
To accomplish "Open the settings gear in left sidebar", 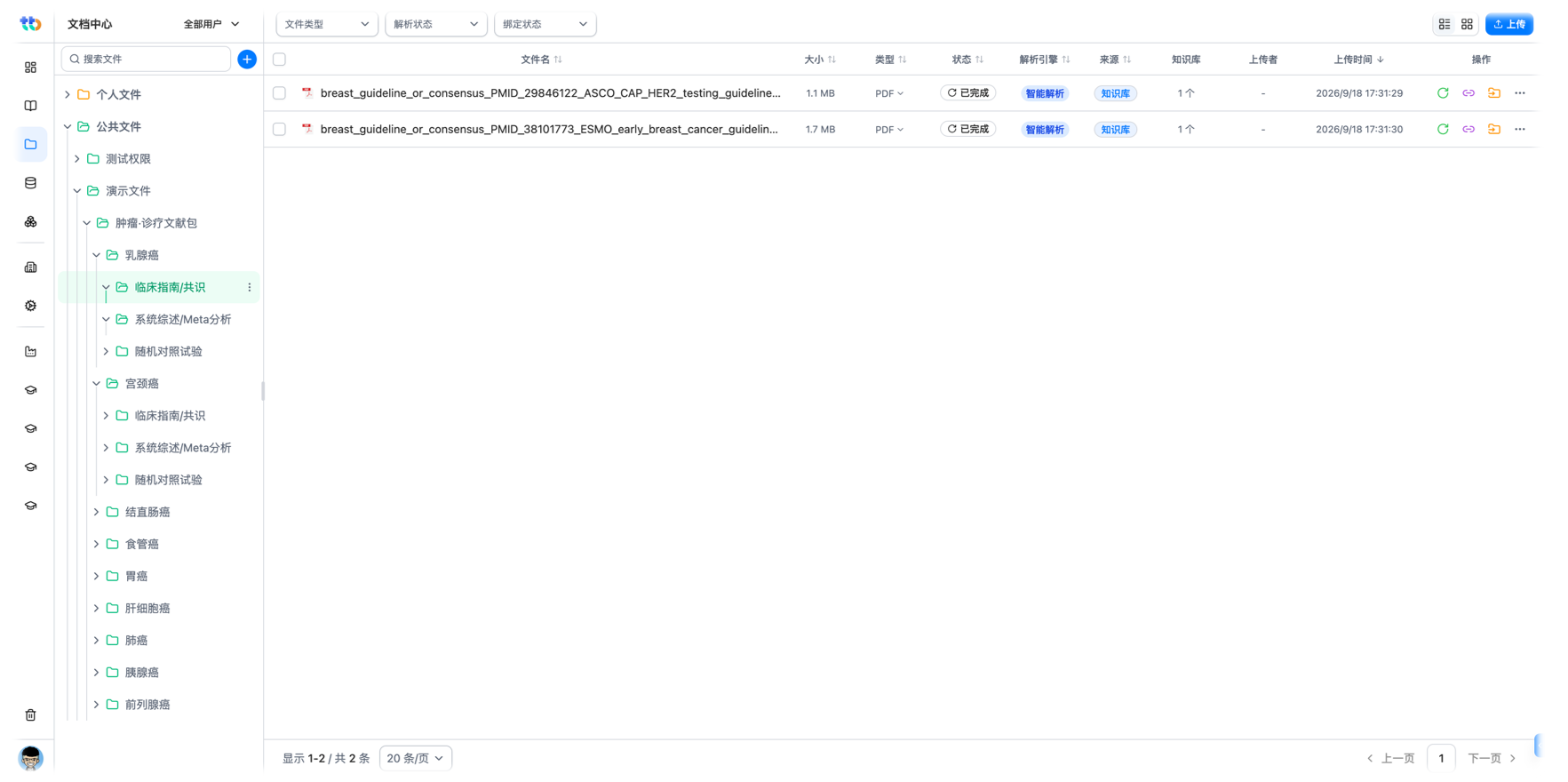I will tap(31, 306).
